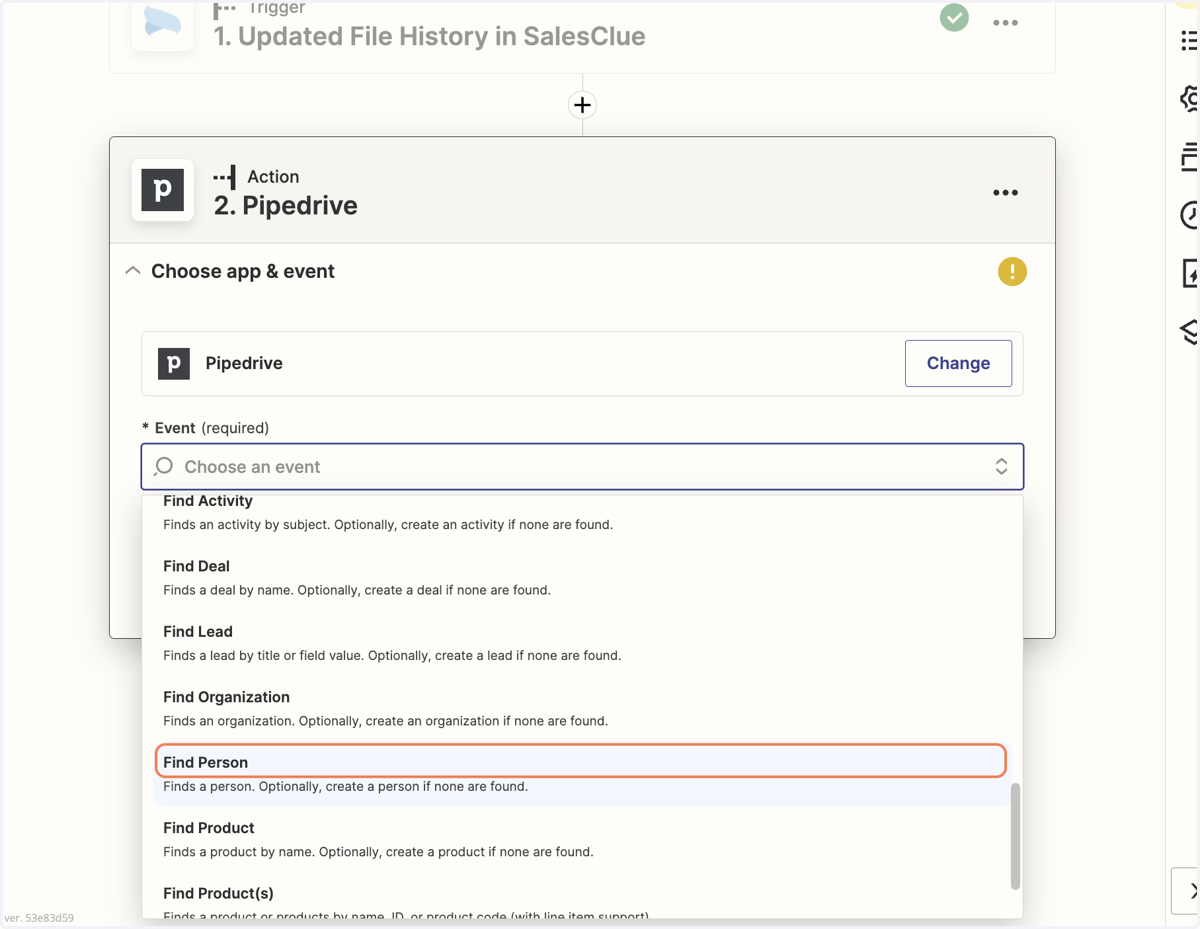Image resolution: width=1200 pixels, height=929 pixels.
Task: Click the event list scrollbar thumb
Action: point(1015,836)
